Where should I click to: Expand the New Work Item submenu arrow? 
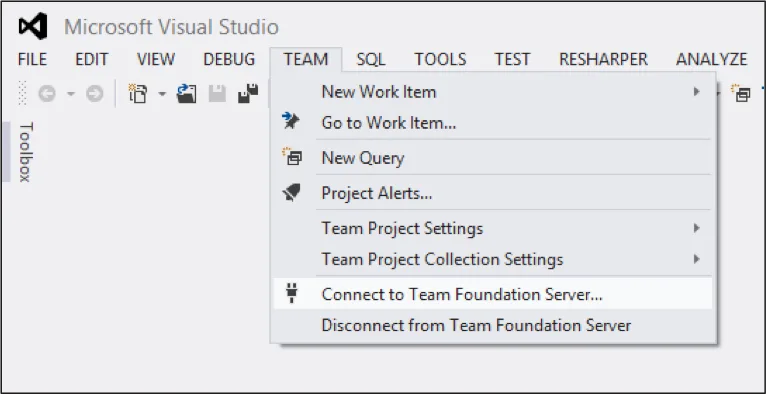[697, 92]
